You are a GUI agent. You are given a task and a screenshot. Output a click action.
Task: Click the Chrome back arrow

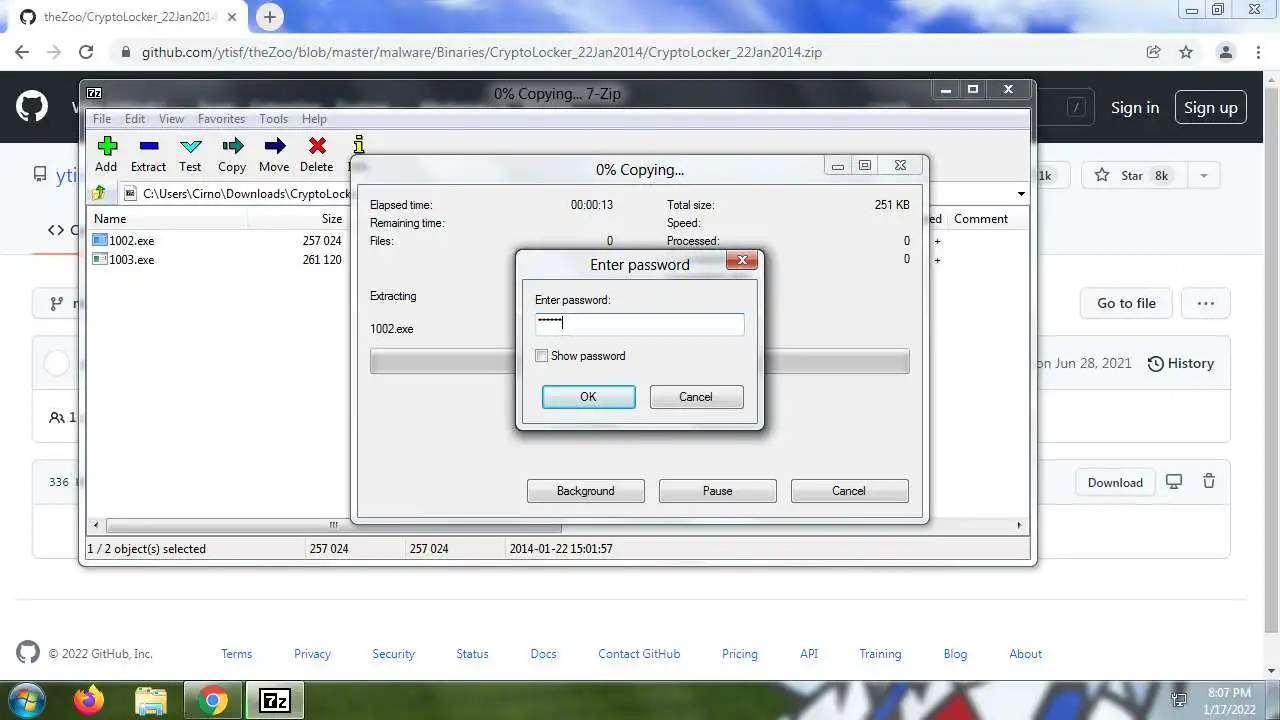22,52
